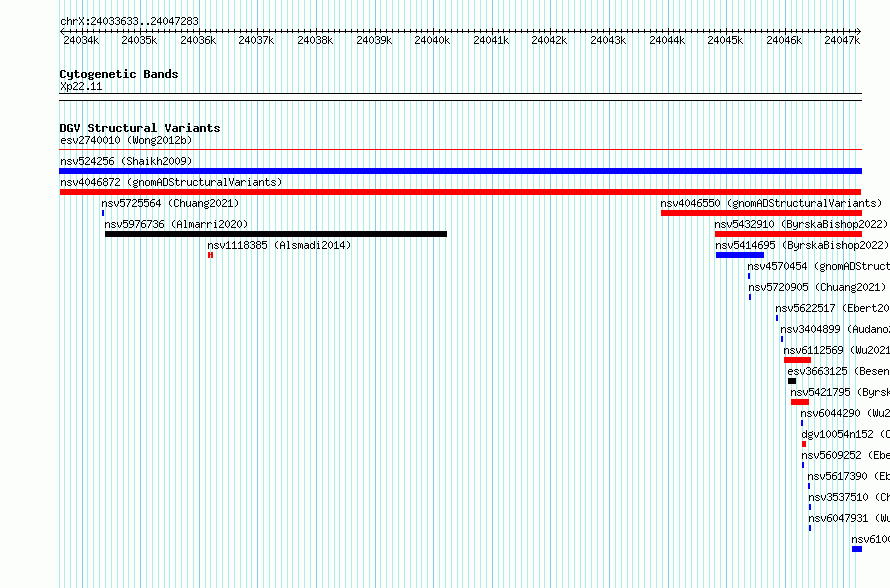
Task: Select the red nsv4046872 gnomAD bar
Action: pyautogui.click(x=460, y=192)
